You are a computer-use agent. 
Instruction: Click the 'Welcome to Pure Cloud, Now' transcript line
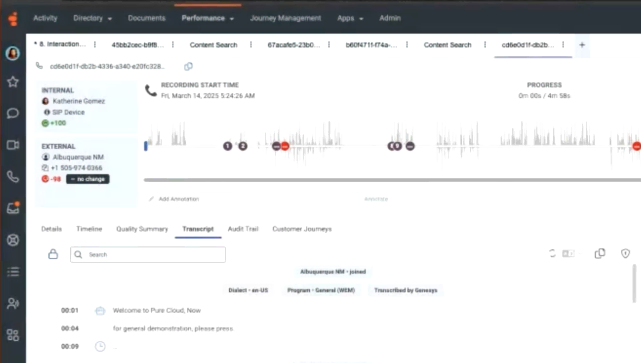157,310
